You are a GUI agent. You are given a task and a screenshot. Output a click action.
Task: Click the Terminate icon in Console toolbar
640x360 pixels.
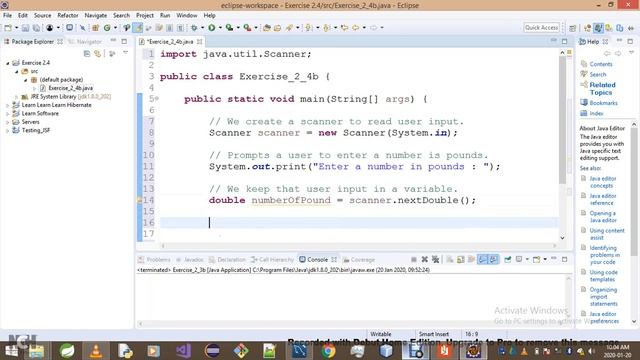[x=413, y=260]
